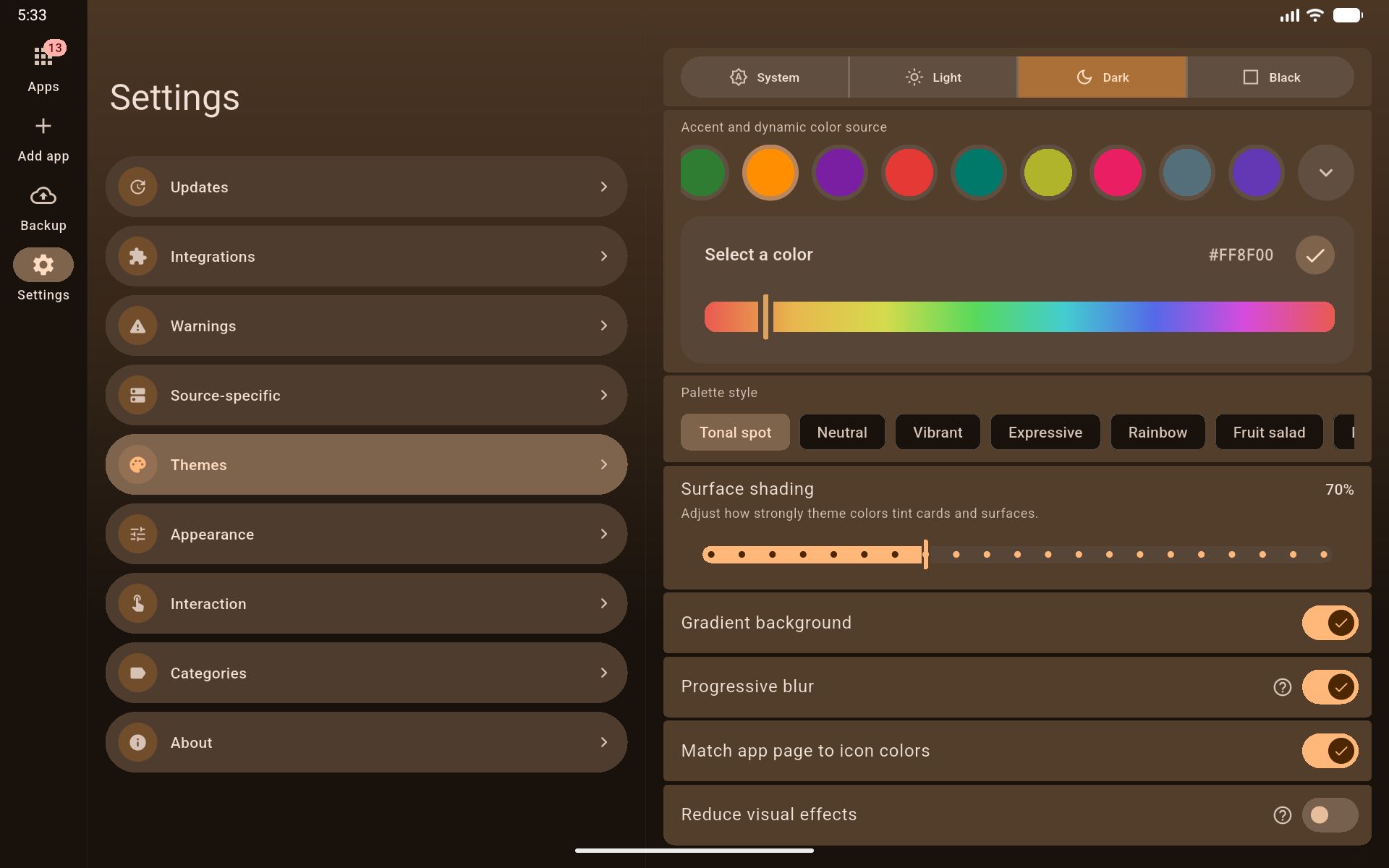Viewport: 1389px width, 868px height.
Task: Click the About info icon
Action: pyautogui.click(x=137, y=742)
